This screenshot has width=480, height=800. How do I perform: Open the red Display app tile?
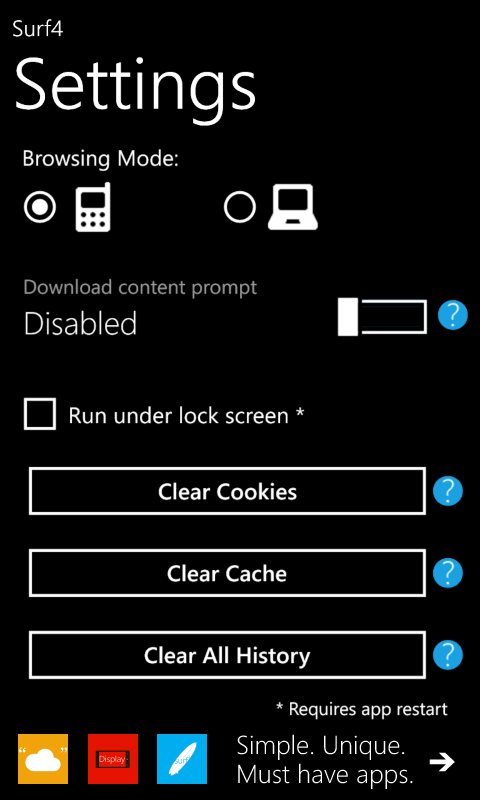tap(113, 759)
